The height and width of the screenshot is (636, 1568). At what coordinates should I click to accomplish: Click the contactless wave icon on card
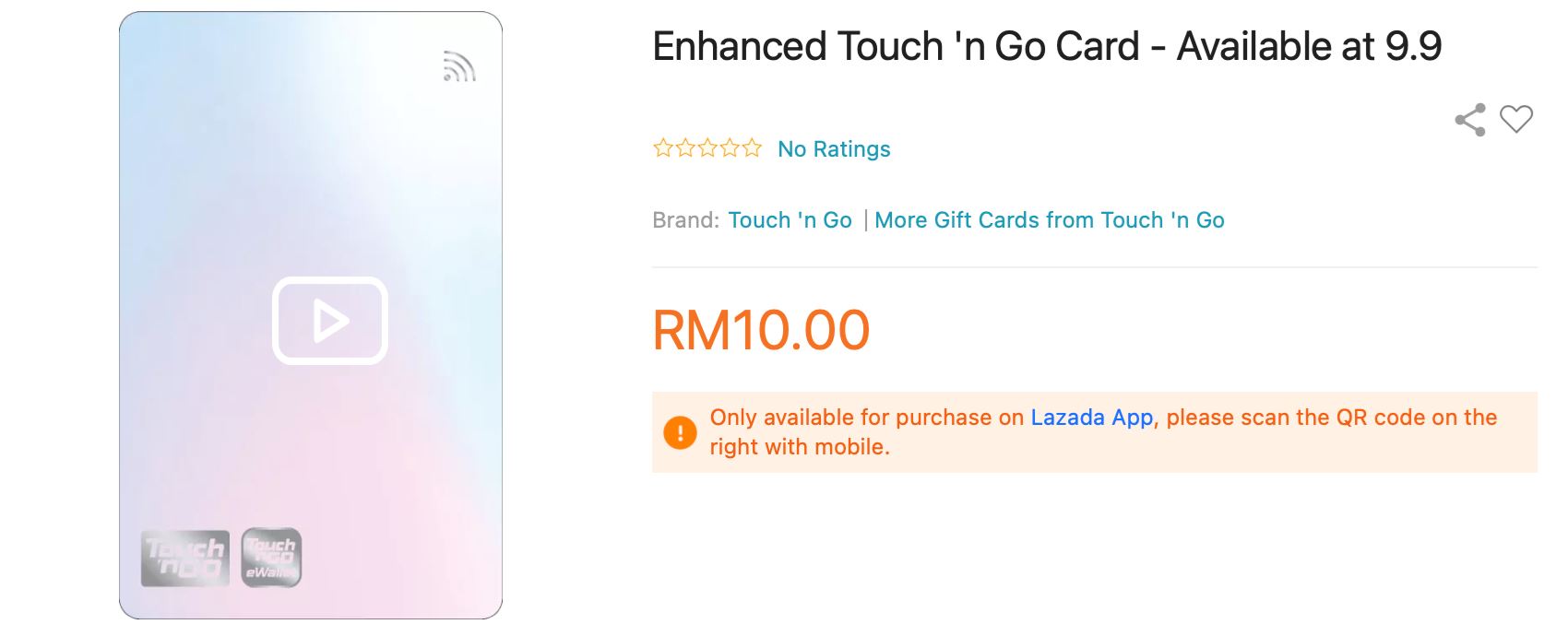click(x=458, y=66)
